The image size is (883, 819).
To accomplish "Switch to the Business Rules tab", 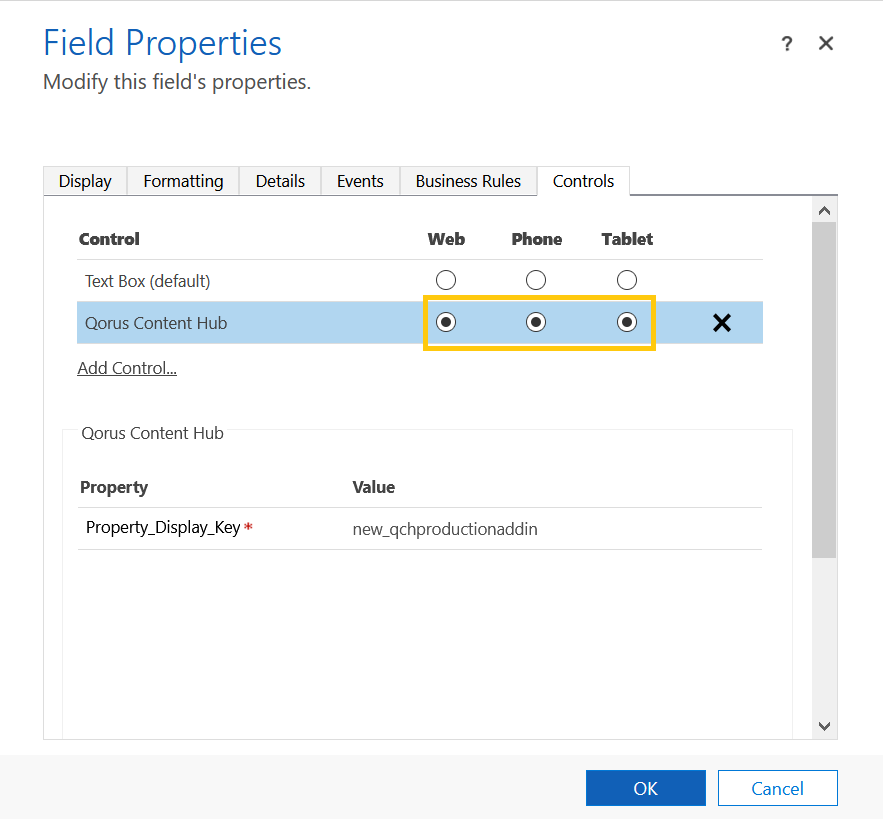I will click(x=468, y=181).
